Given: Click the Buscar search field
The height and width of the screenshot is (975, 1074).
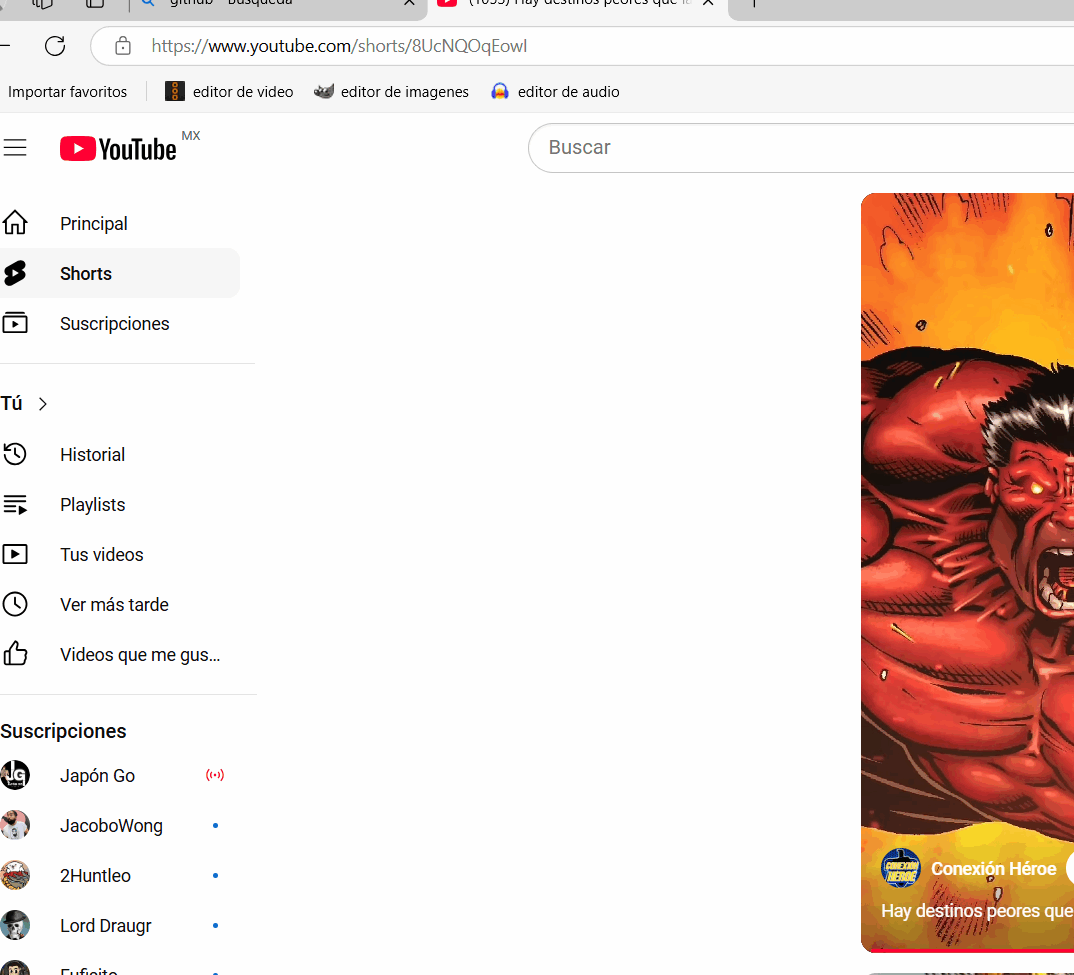Looking at the screenshot, I should coord(801,148).
